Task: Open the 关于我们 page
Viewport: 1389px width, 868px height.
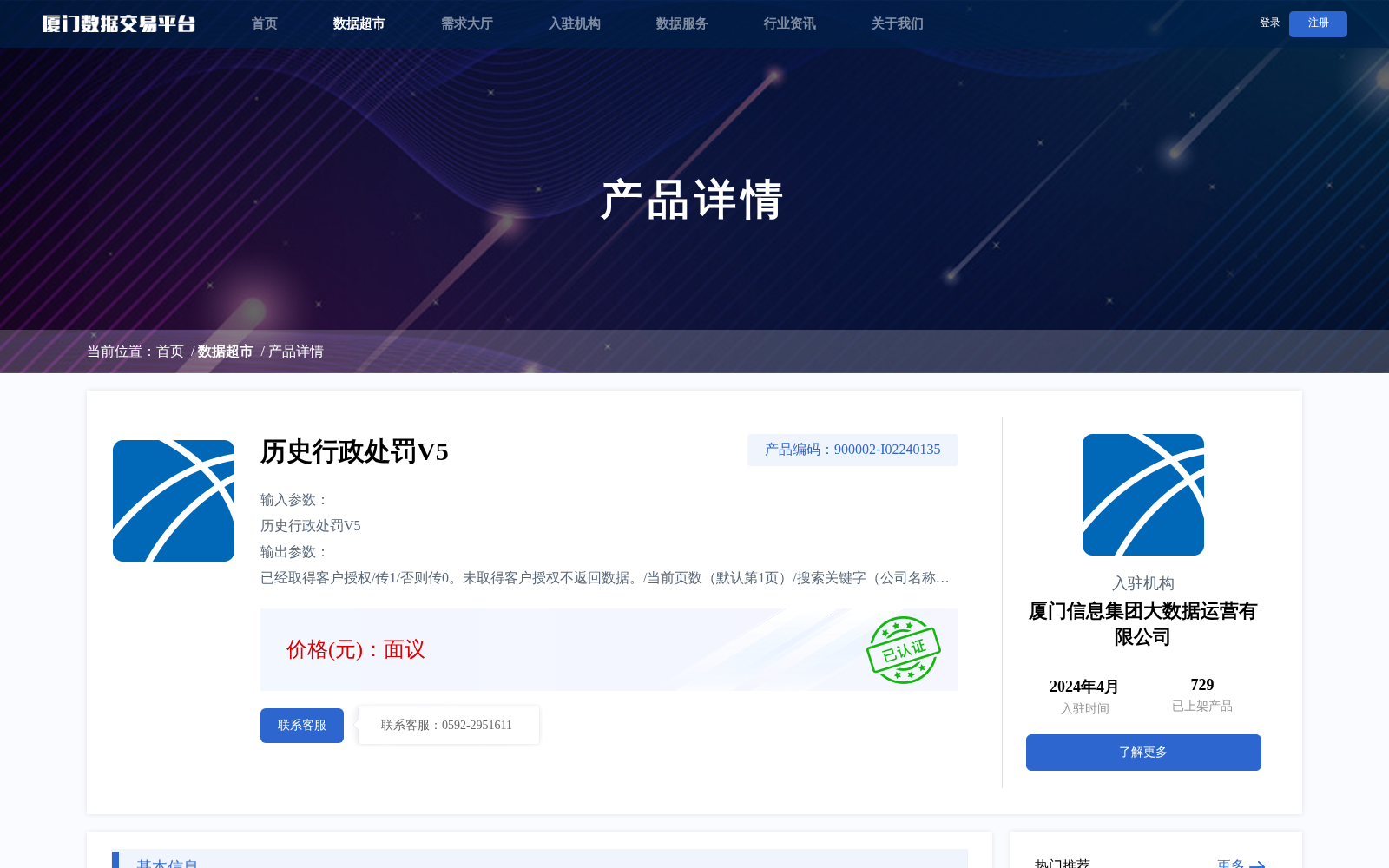Action: pyautogui.click(x=897, y=23)
